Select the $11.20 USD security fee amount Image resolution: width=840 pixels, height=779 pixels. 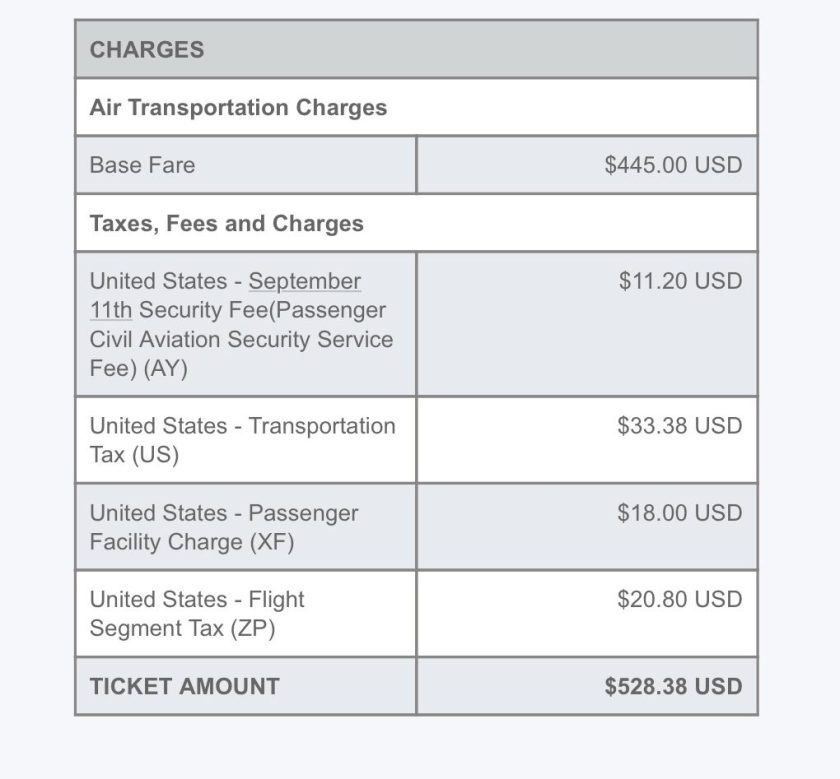pos(680,281)
